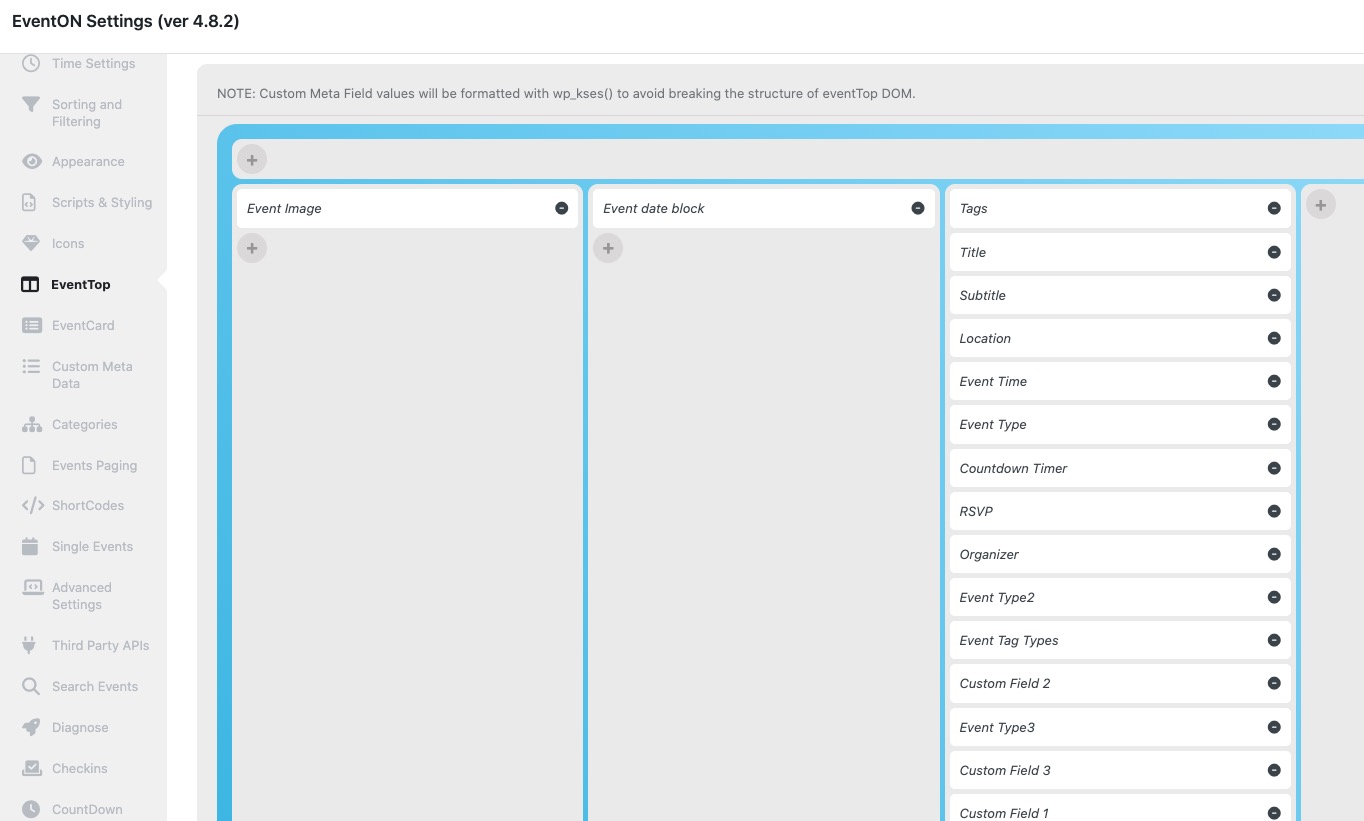Select the Event date block field box
Screen dimensions: 1364x821
pos(764,208)
